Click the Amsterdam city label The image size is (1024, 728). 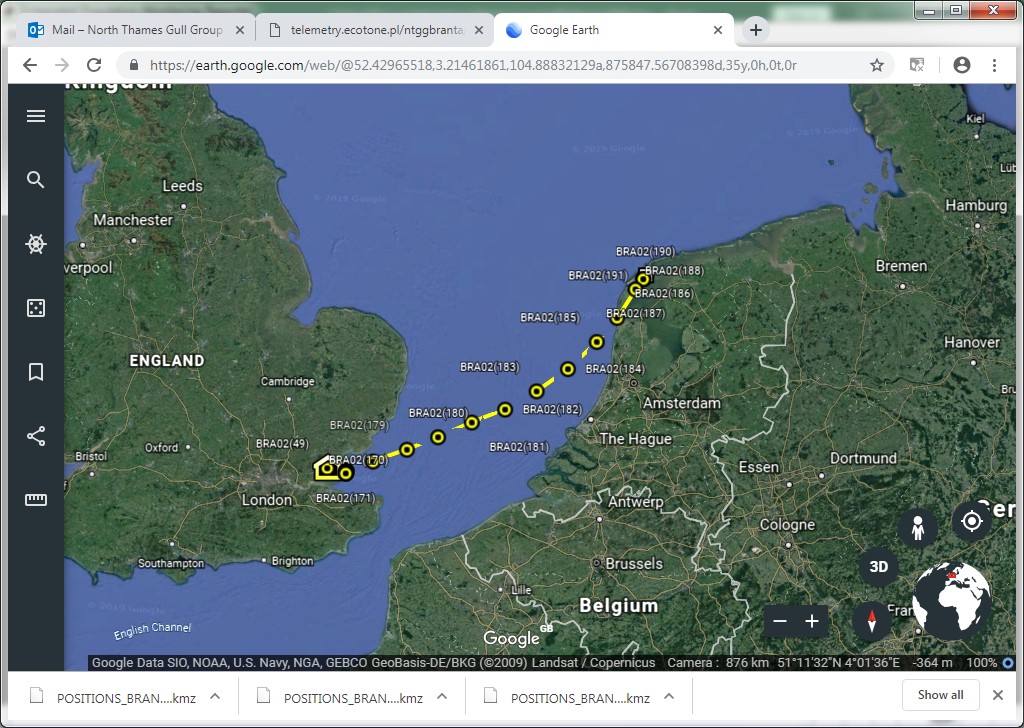click(x=682, y=404)
